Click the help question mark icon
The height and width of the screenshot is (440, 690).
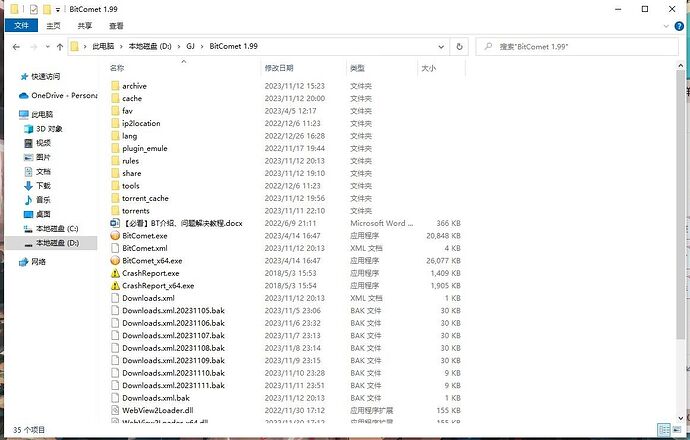pos(679,26)
